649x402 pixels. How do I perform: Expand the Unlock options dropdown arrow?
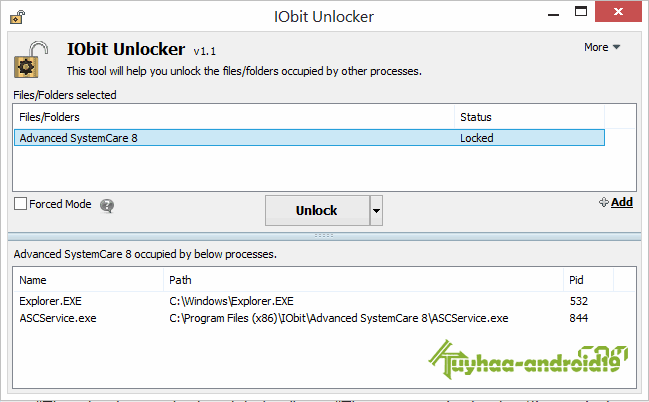tap(376, 210)
